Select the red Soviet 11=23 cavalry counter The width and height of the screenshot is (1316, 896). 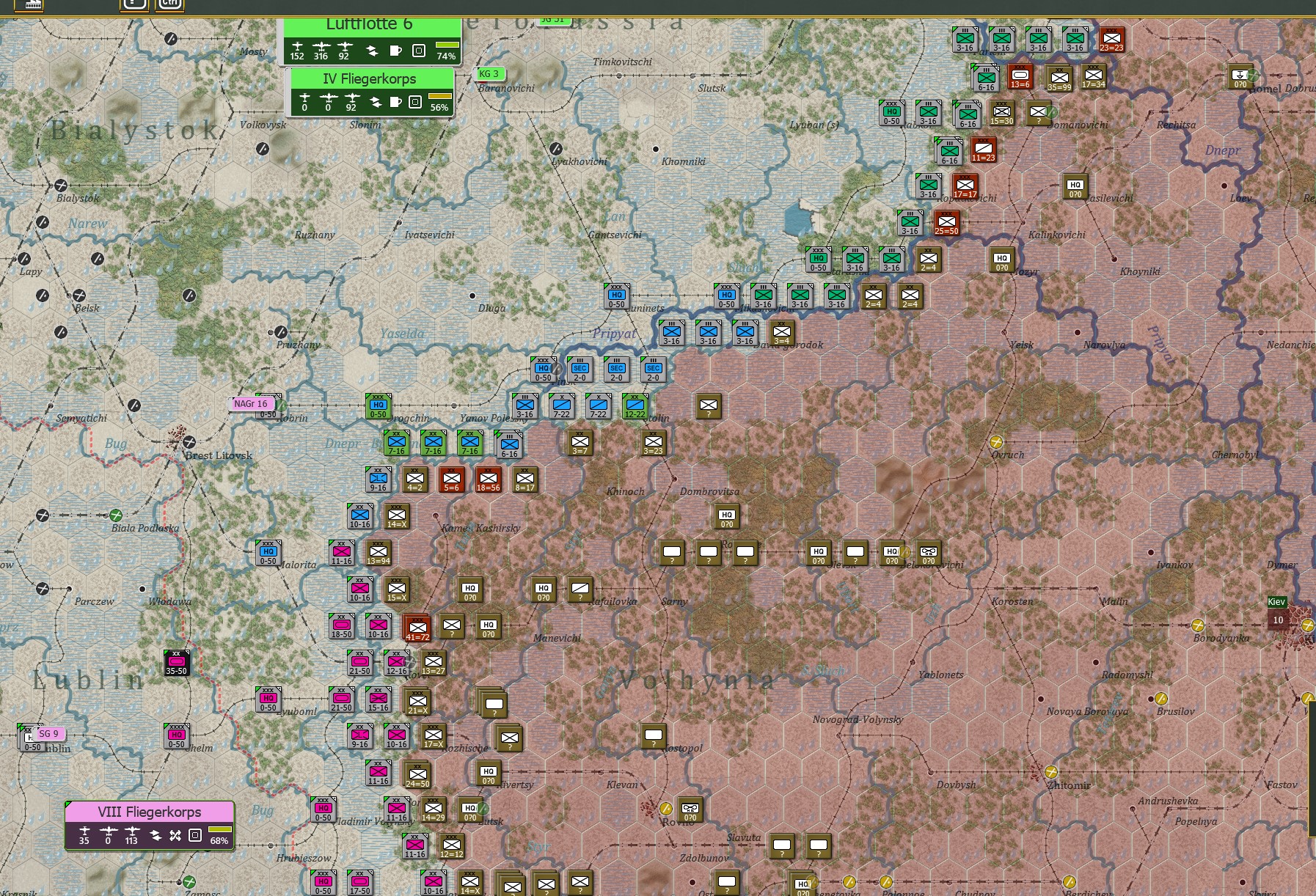pyautogui.click(x=983, y=150)
